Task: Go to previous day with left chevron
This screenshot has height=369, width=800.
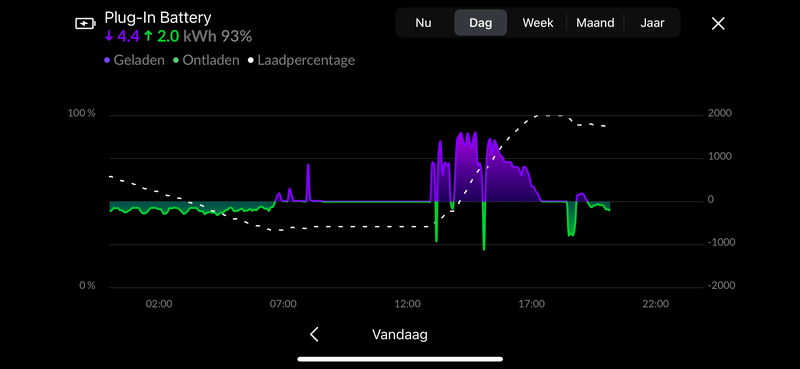Action: coord(314,334)
